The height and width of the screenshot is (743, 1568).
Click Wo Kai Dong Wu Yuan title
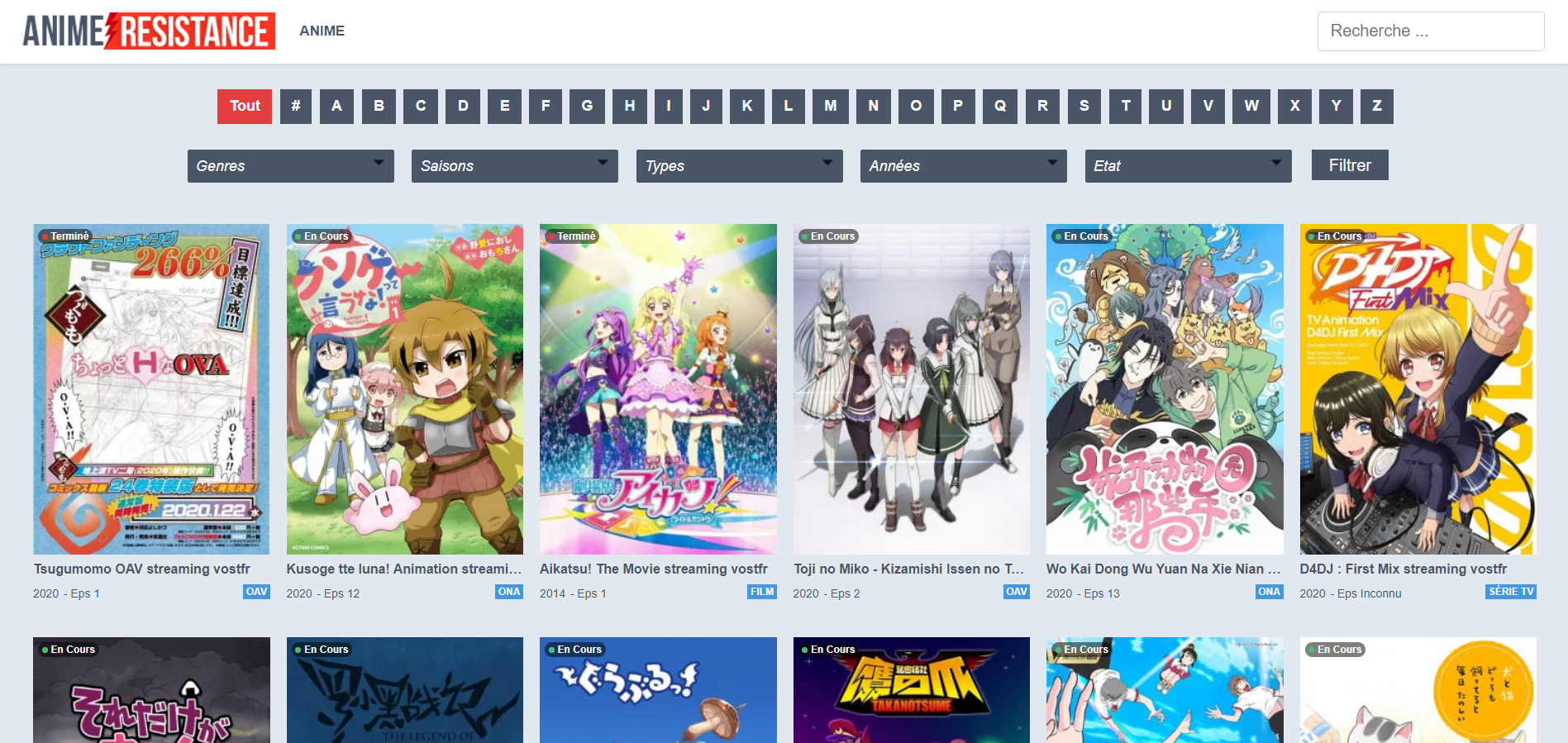[x=1163, y=569]
